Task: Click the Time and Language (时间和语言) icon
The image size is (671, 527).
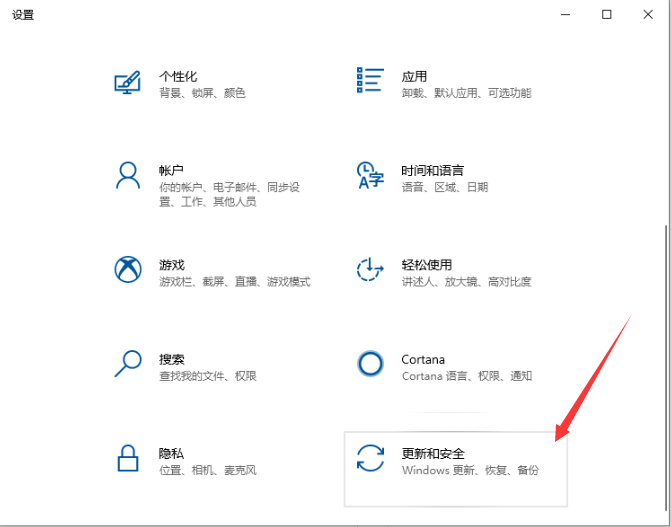Action: [370, 175]
